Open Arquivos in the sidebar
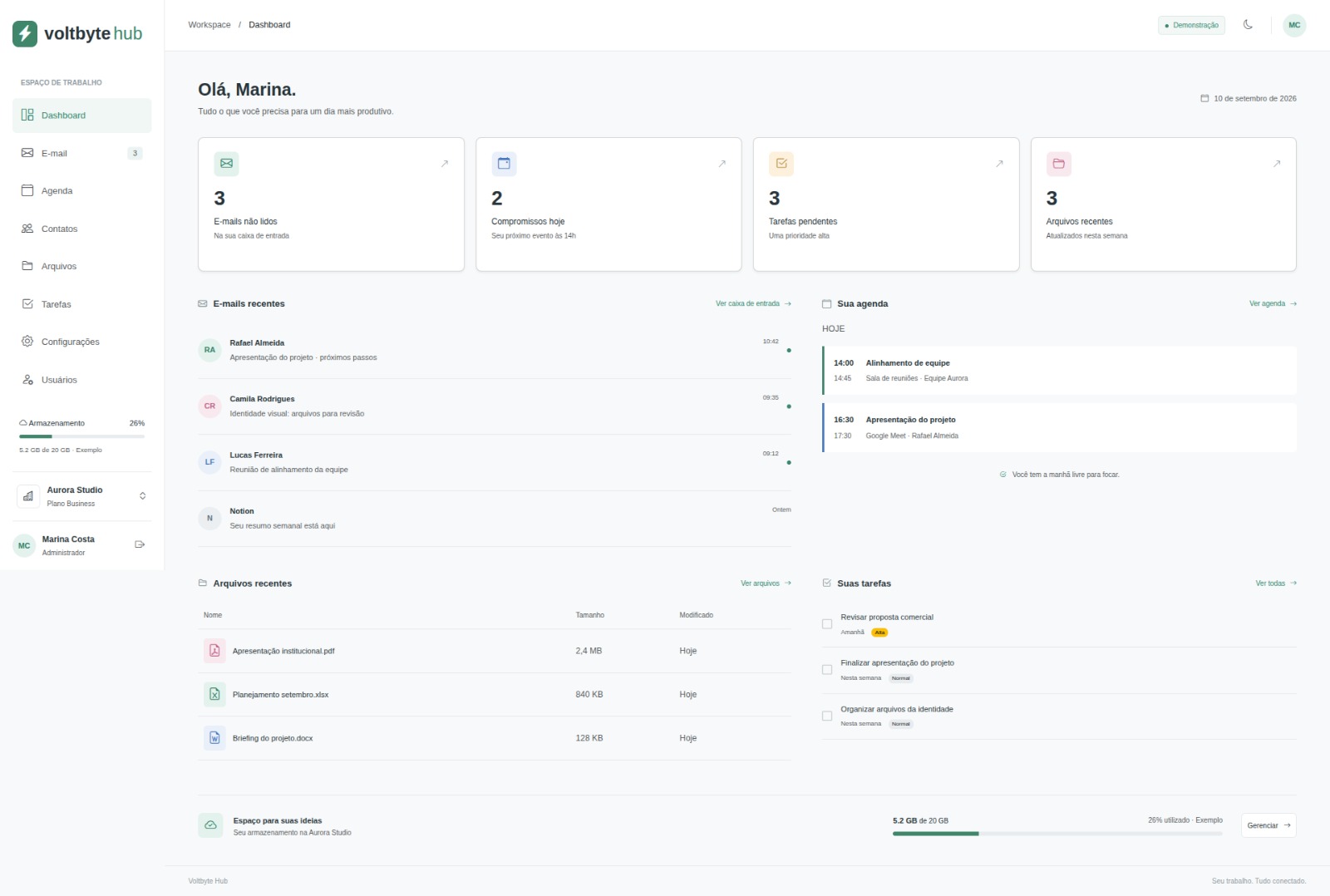 point(81,266)
